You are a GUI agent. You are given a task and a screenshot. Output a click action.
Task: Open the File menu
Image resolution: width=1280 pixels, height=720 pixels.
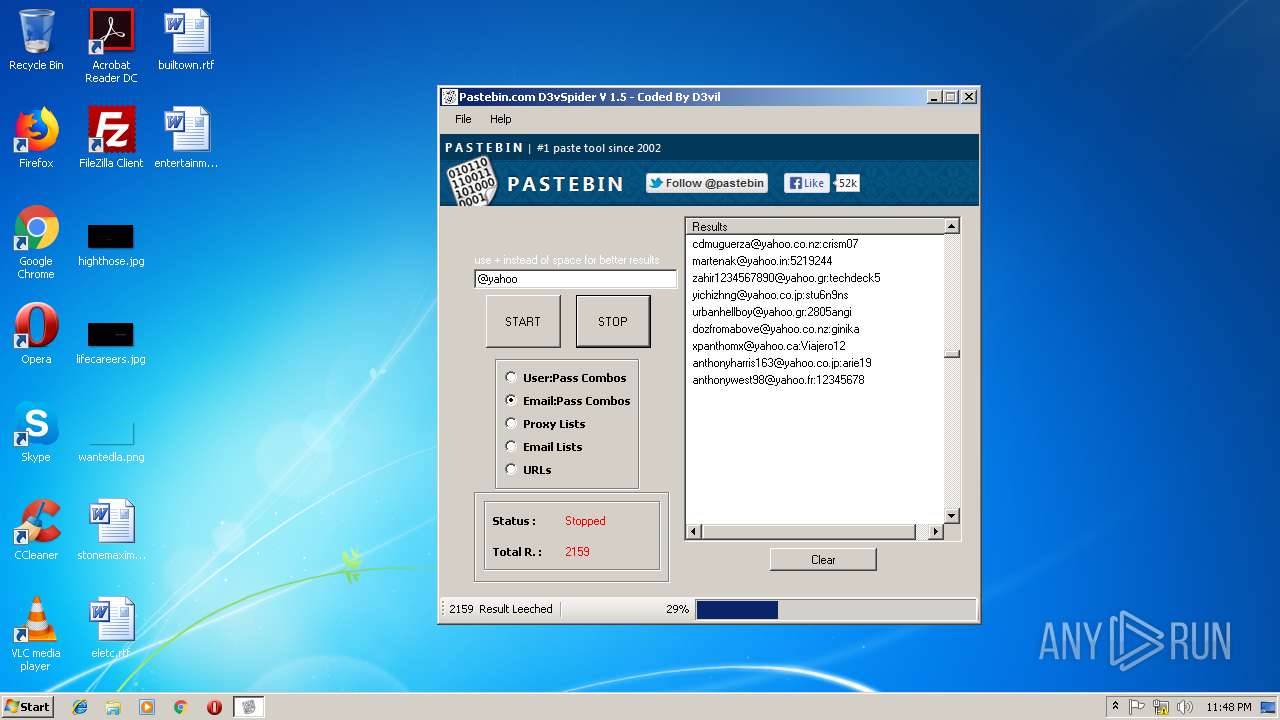[463, 119]
